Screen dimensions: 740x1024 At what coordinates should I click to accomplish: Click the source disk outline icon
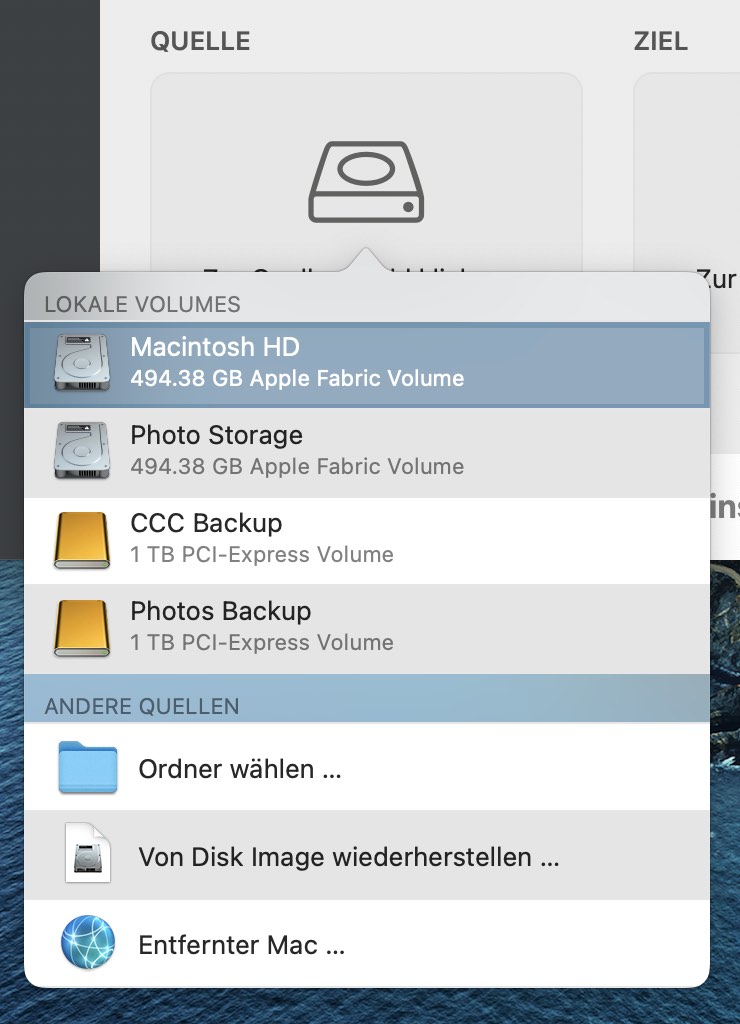366,182
